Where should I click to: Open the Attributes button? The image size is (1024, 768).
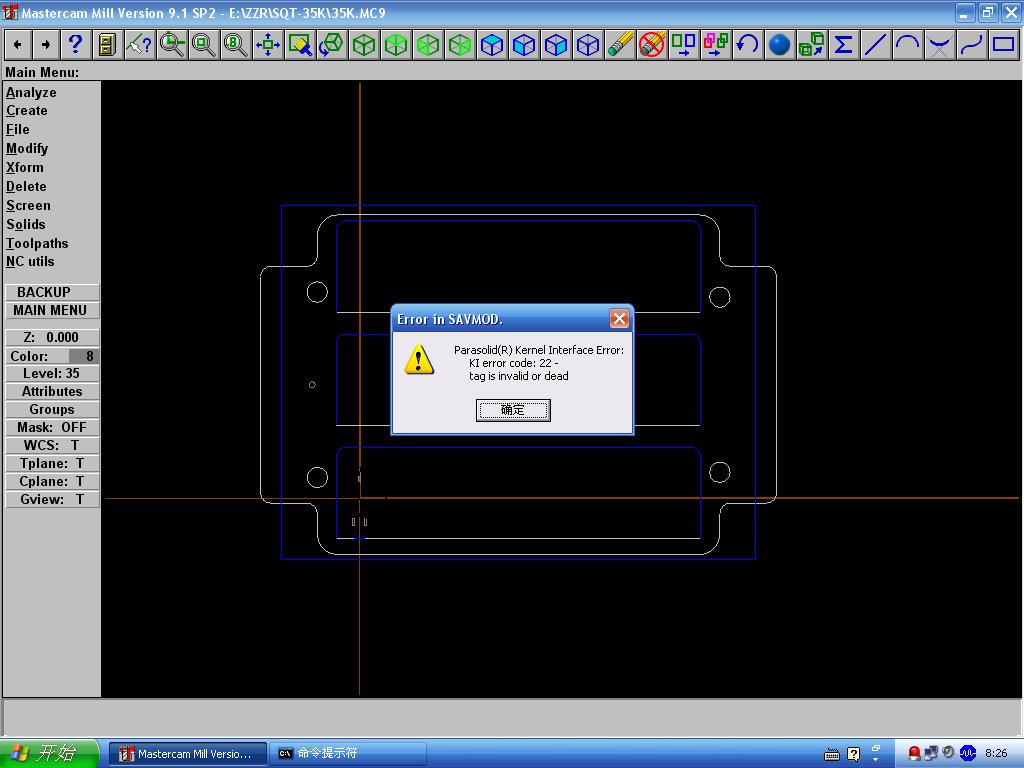[x=52, y=392]
